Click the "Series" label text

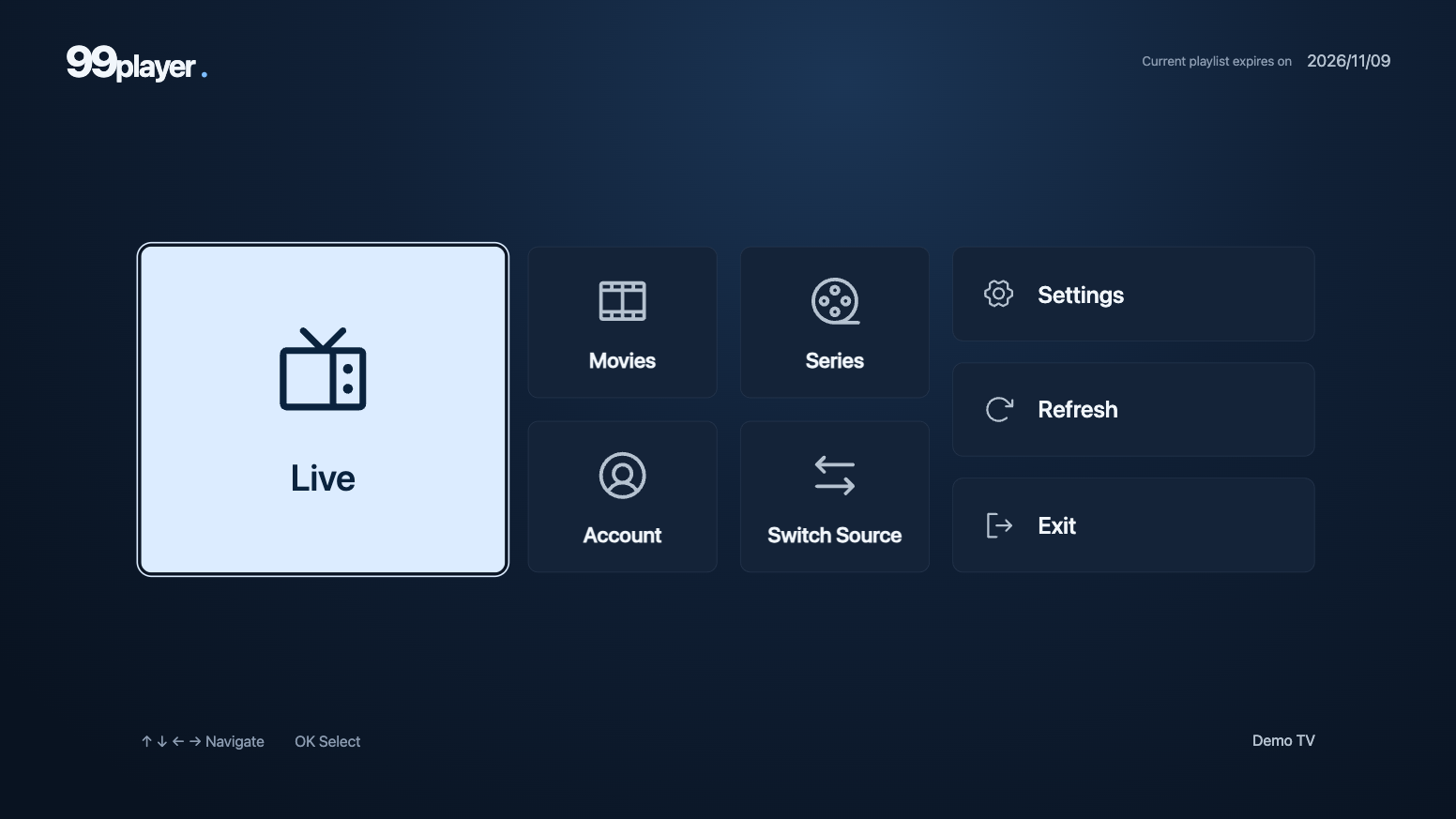point(835,360)
